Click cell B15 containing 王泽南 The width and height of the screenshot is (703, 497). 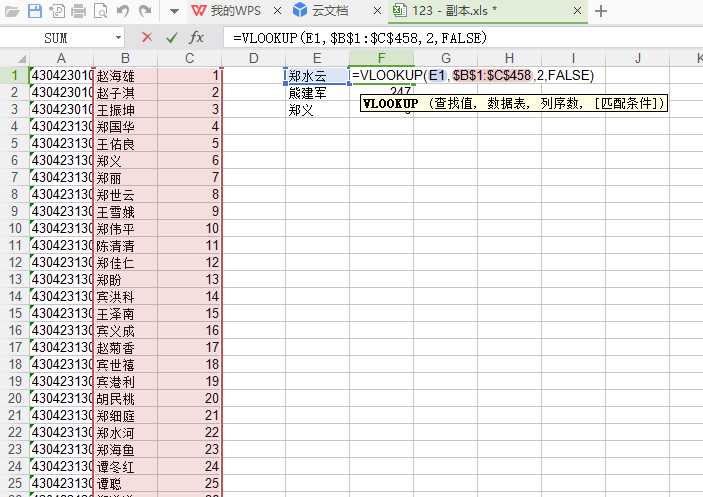(x=126, y=314)
